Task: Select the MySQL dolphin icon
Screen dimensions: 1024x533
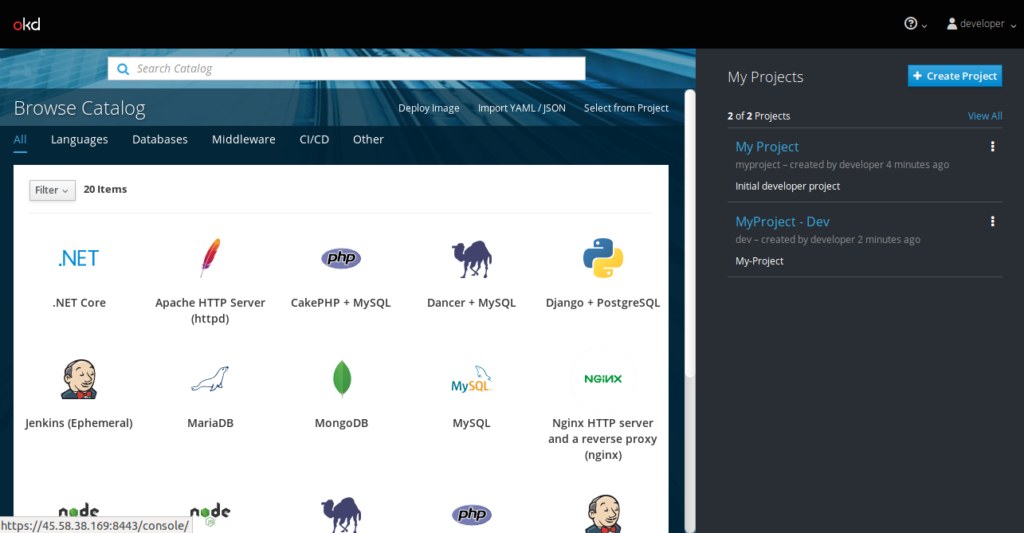Action: tap(472, 379)
